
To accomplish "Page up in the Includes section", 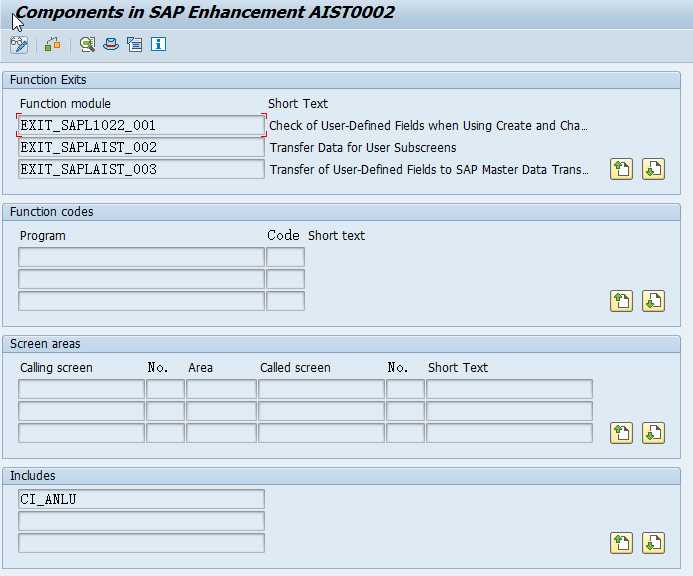I will pyautogui.click(x=621, y=543).
